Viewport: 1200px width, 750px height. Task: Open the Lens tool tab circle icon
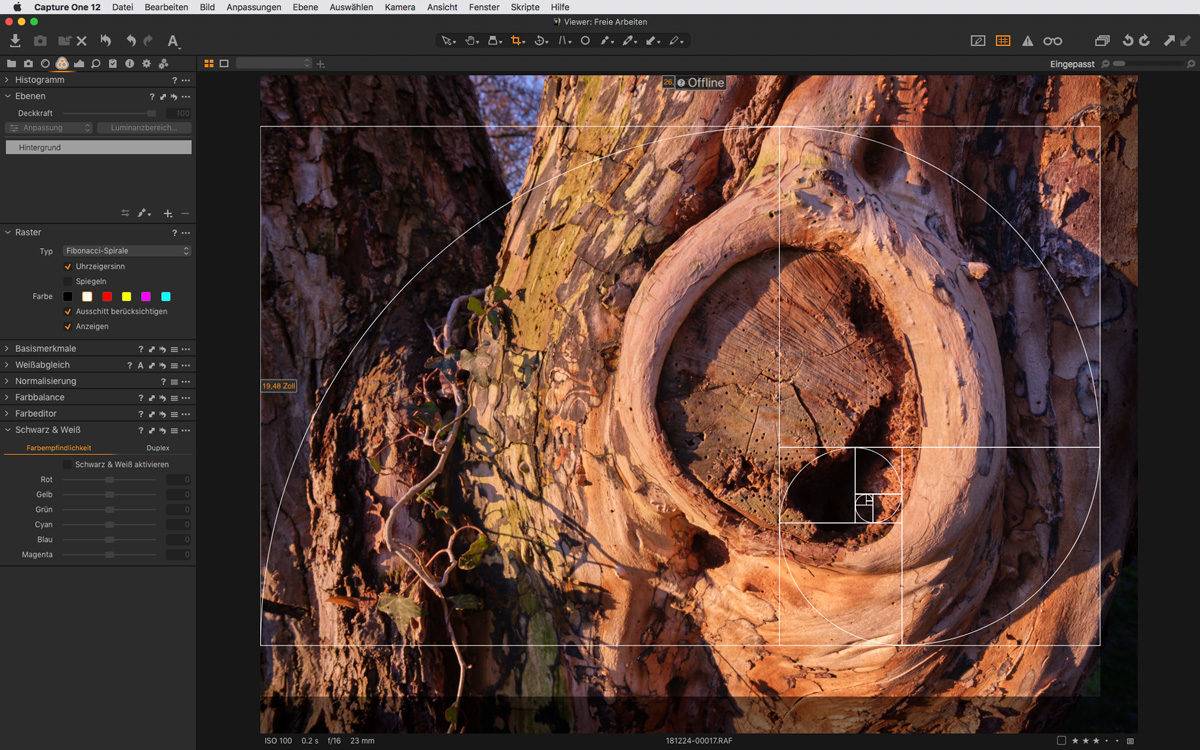pos(45,63)
